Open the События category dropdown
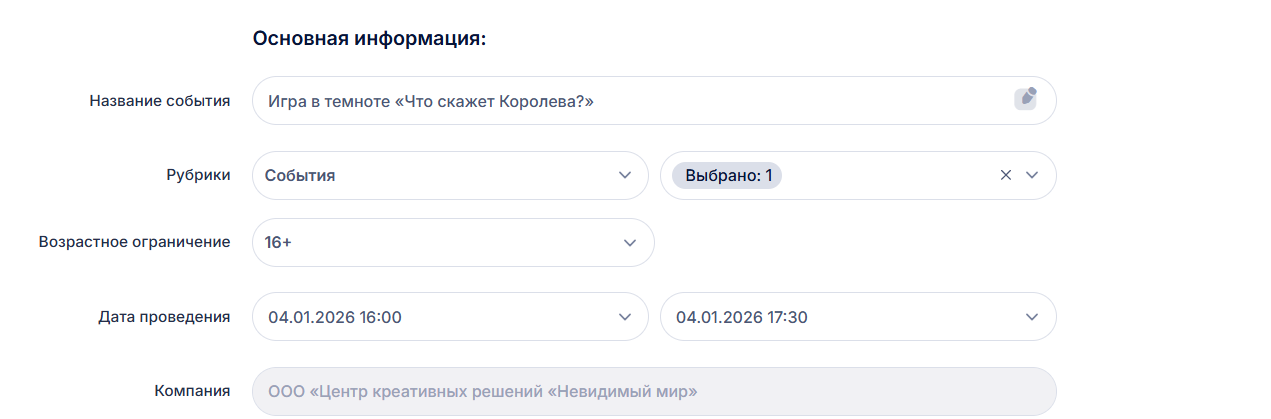Screen dimensions: 1271x419 440,175
